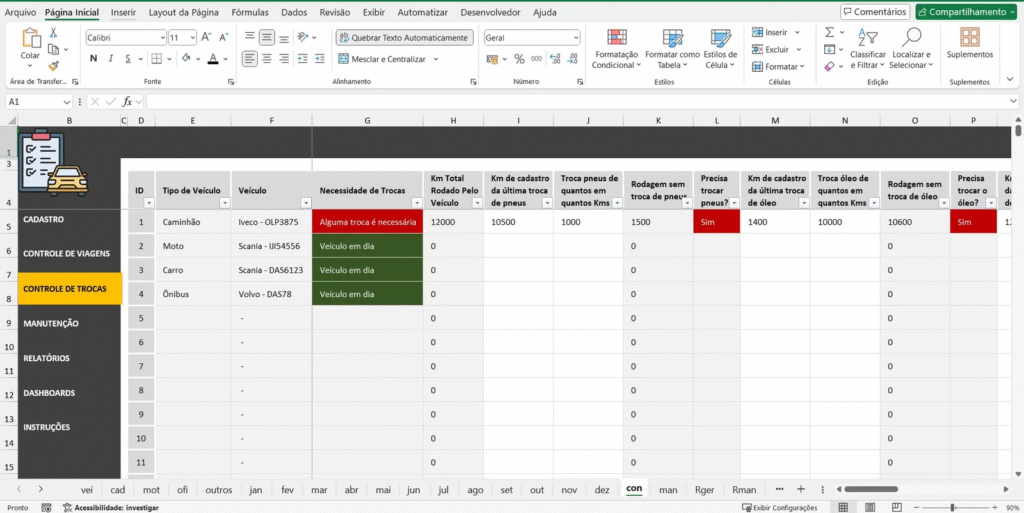Viewport: 1024px width, 513px height.
Task: Open the Calibri font name dropdown
Action: coord(162,37)
